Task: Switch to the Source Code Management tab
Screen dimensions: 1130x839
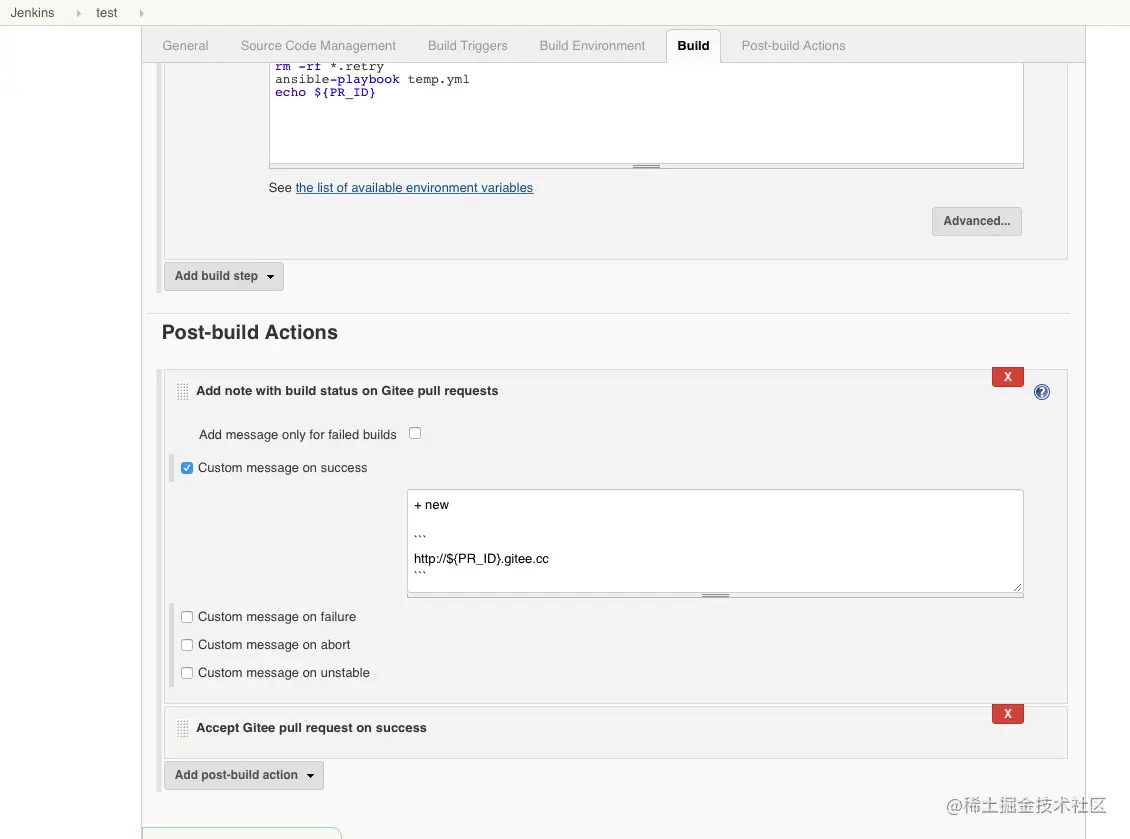Action: tap(318, 46)
